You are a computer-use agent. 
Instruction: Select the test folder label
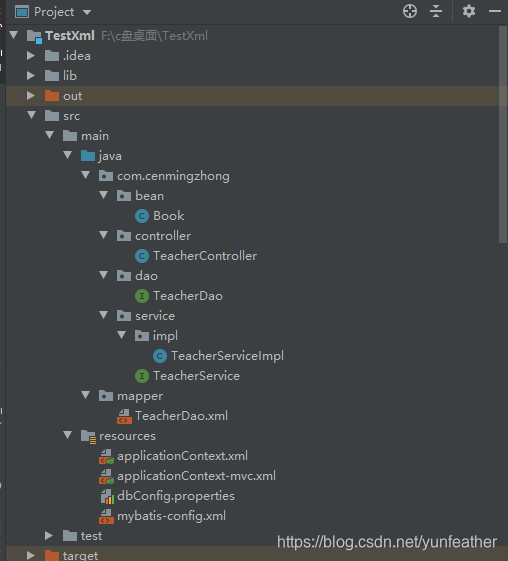point(91,536)
